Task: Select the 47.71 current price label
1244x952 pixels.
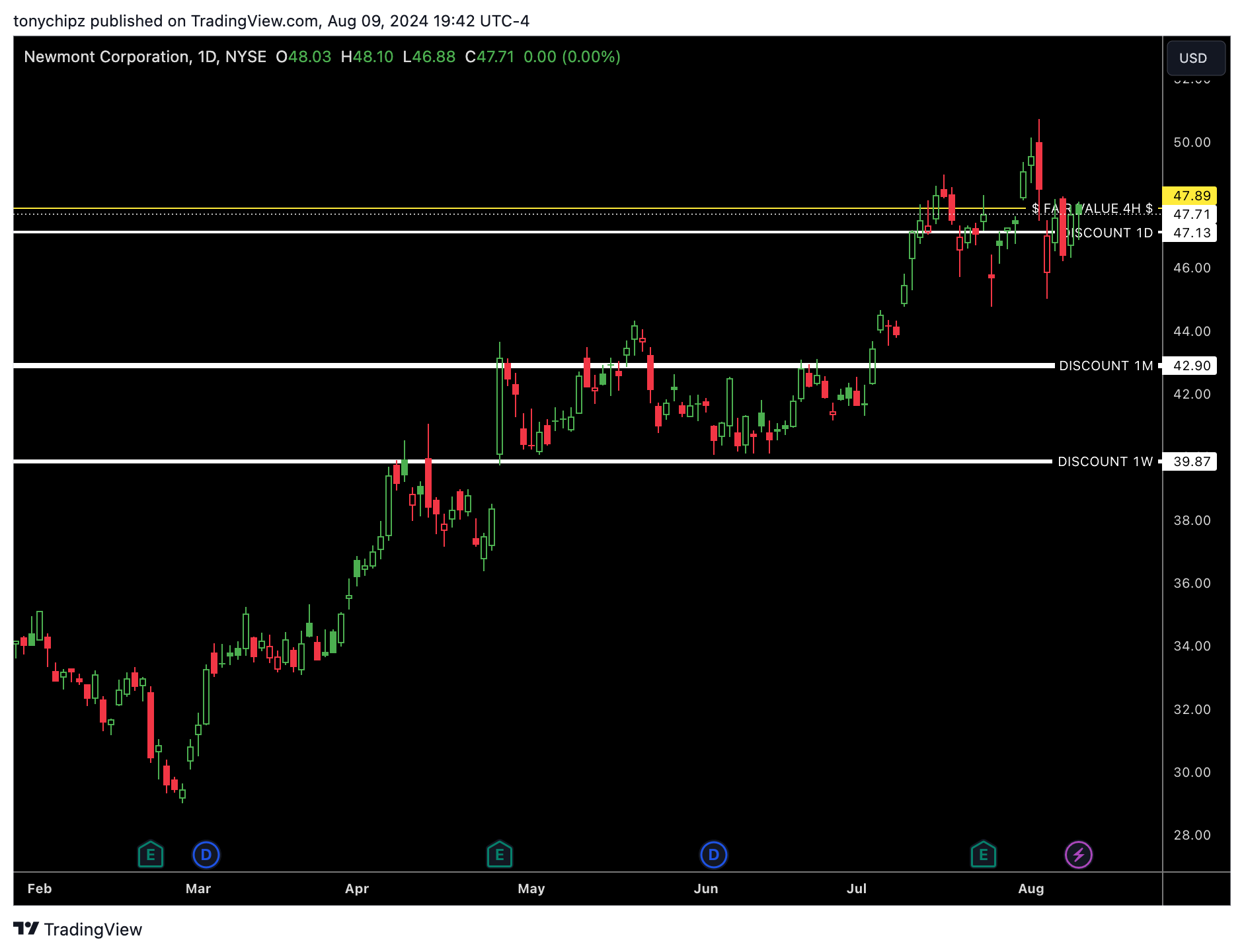Action: point(1190,214)
